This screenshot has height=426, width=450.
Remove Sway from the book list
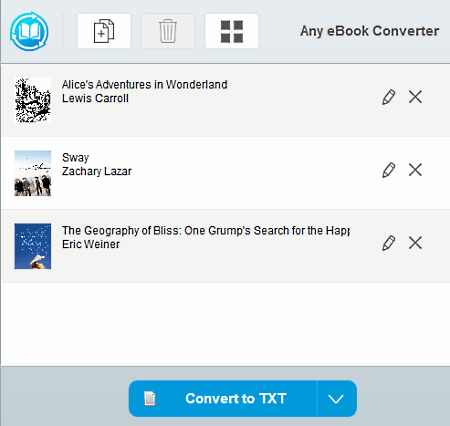(x=415, y=170)
